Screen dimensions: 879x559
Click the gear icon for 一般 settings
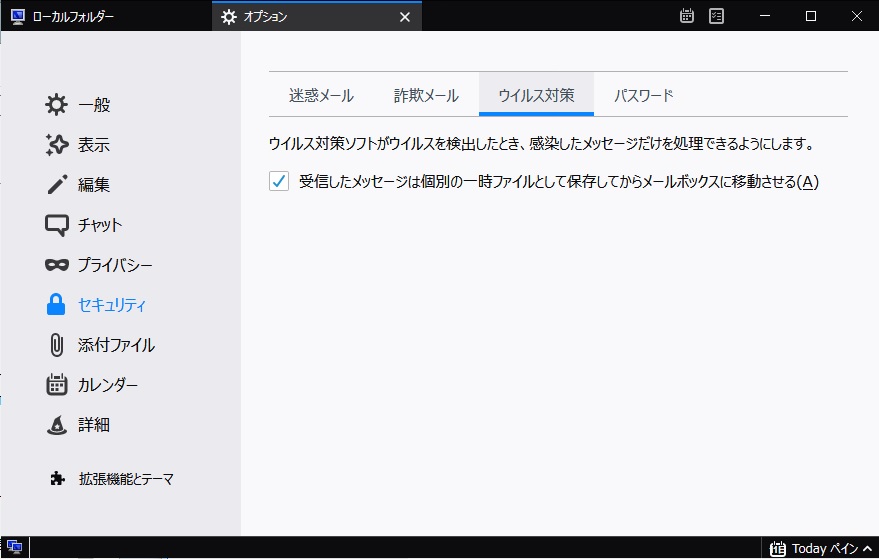pos(57,105)
